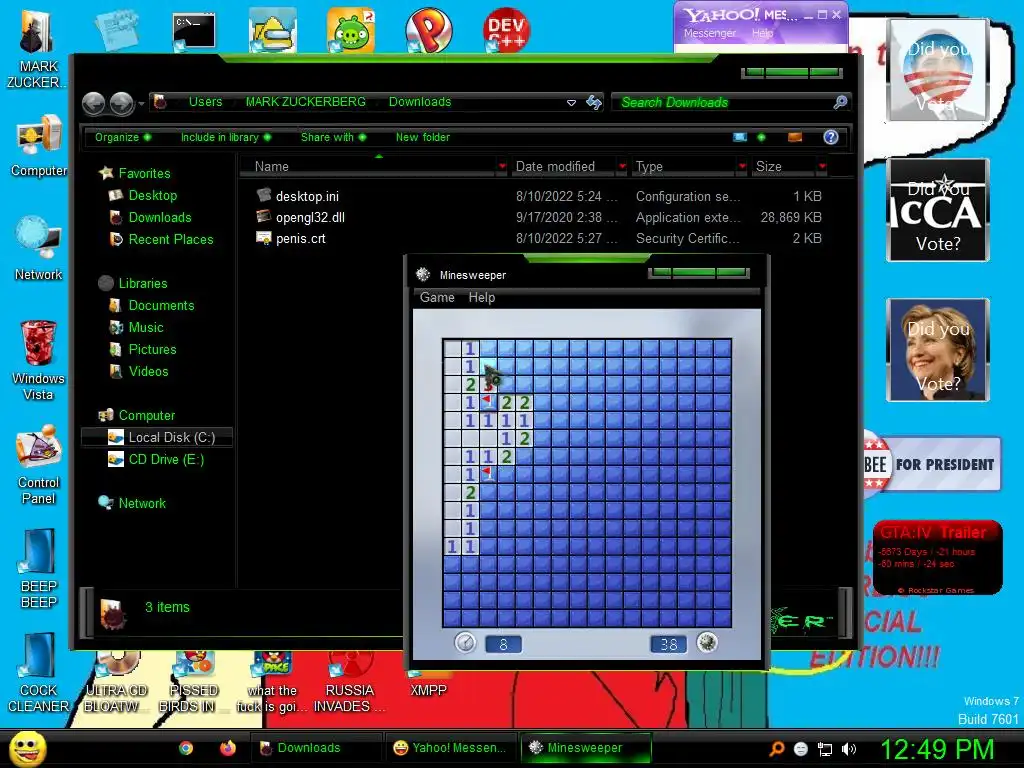
Task: Click the Minesweeper smiley mine icon at bottom
Action: coord(707,643)
